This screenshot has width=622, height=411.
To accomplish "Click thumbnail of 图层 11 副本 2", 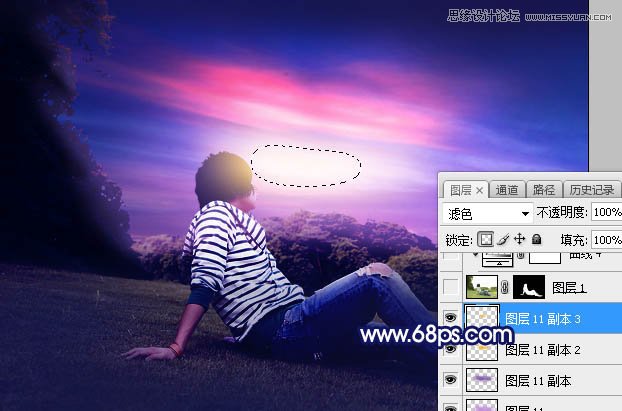I will point(482,349).
